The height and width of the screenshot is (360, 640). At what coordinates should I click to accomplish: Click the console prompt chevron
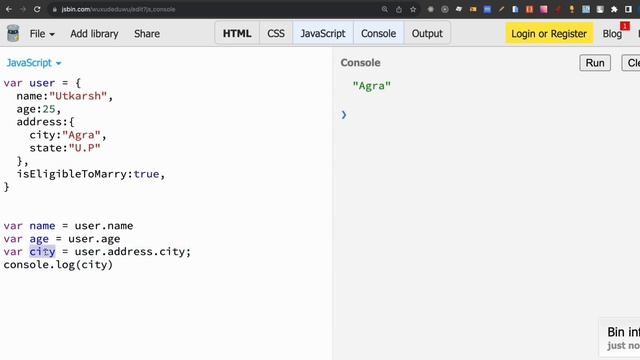344,115
